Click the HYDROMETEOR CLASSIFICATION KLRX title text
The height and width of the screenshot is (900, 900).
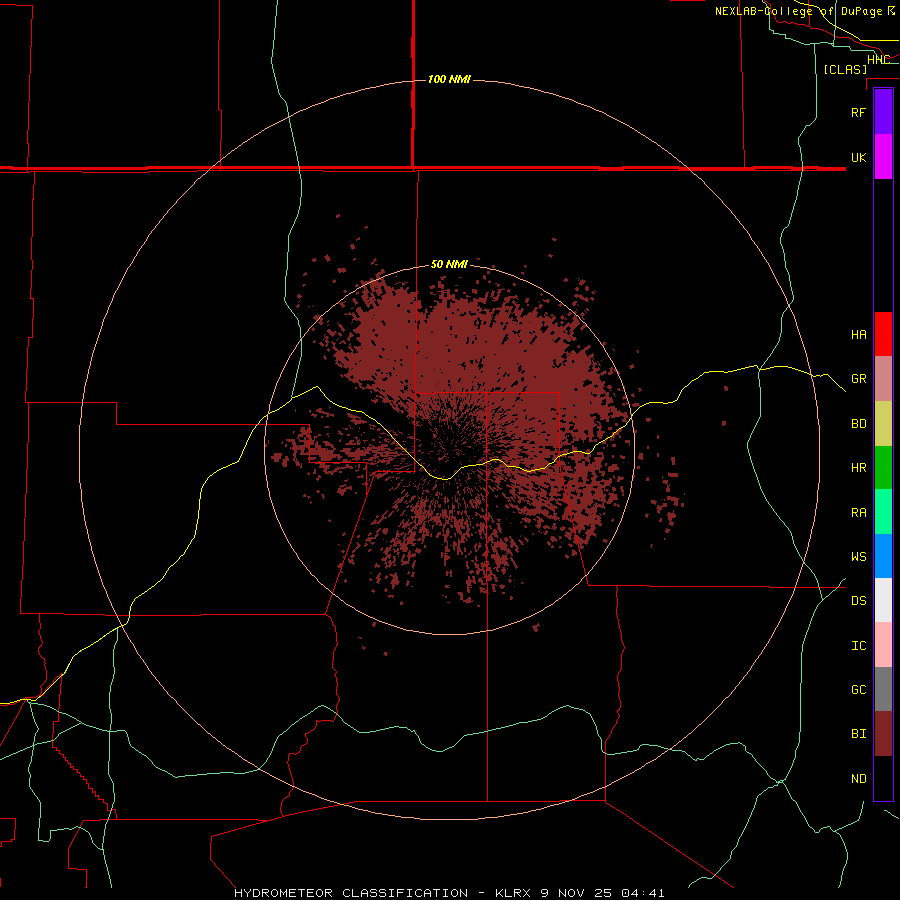coord(449,893)
